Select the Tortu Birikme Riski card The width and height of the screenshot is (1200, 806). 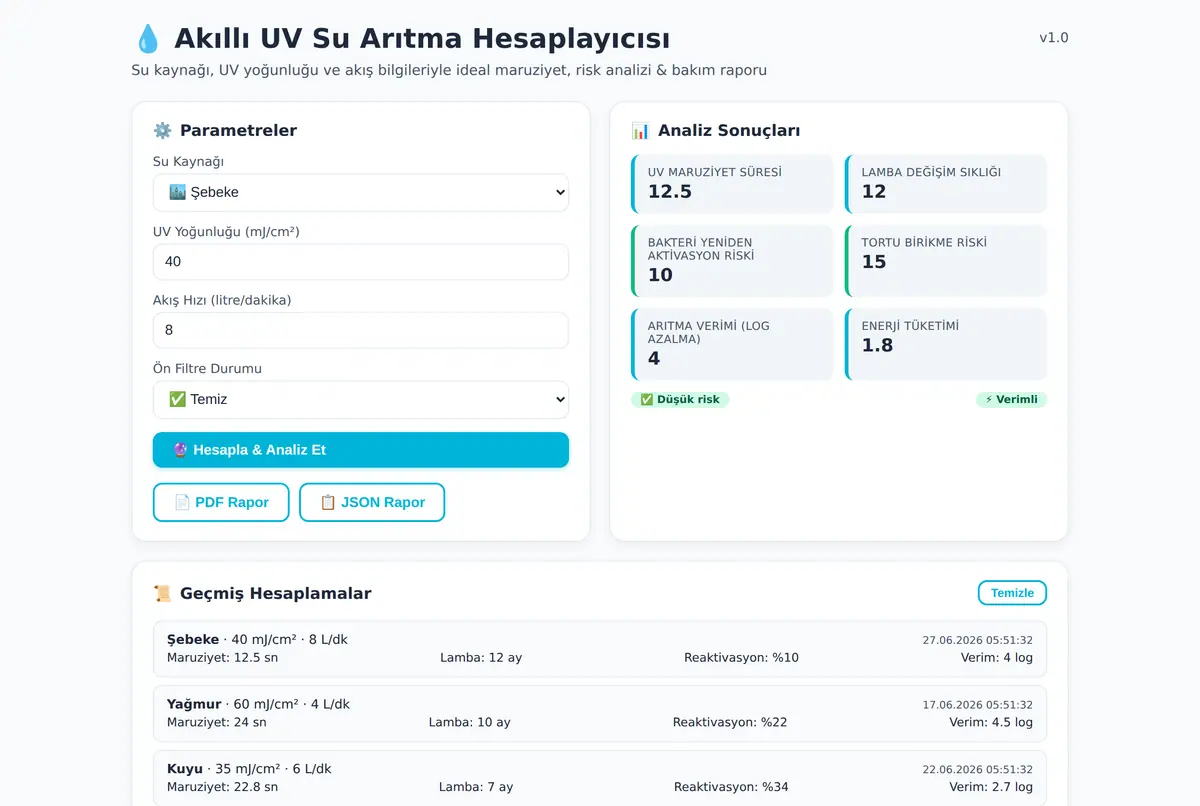(946, 261)
